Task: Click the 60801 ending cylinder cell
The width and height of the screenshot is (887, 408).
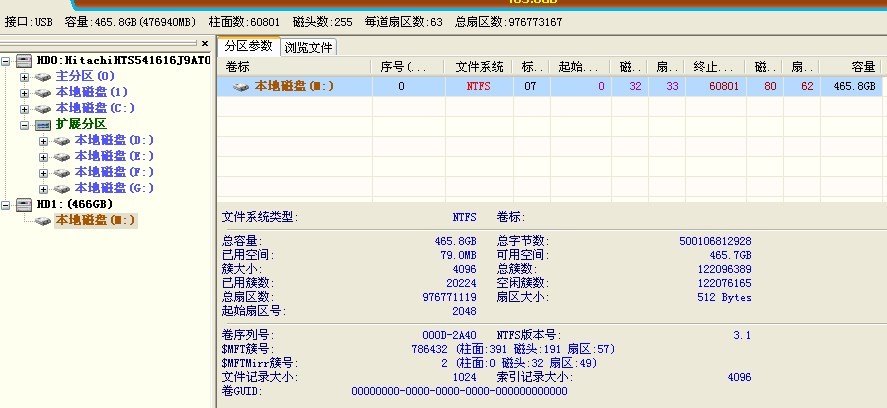Action: (x=724, y=87)
